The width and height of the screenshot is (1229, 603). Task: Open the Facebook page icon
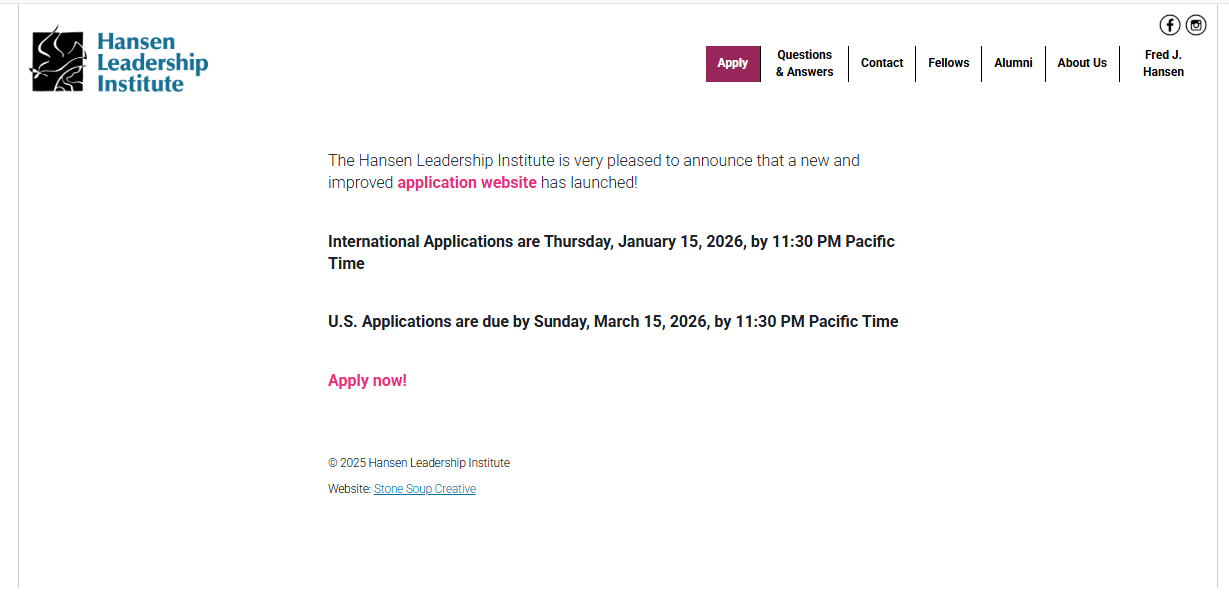(x=1169, y=25)
